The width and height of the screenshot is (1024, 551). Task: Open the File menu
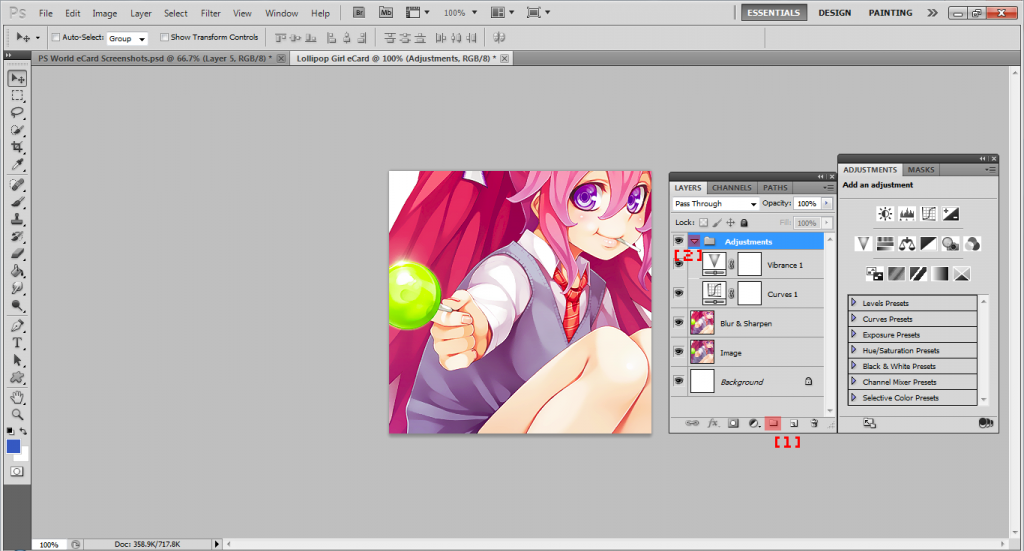(x=46, y=13)
